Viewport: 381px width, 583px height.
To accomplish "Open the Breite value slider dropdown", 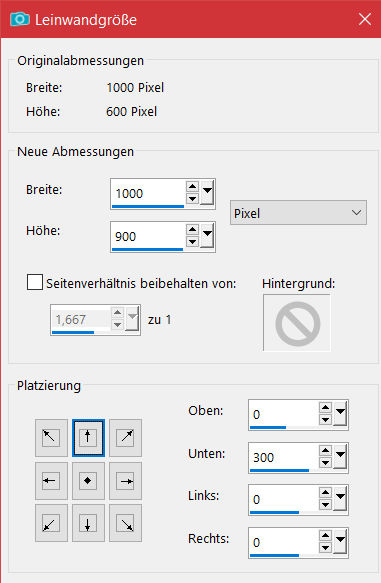I will click(207, 193).
